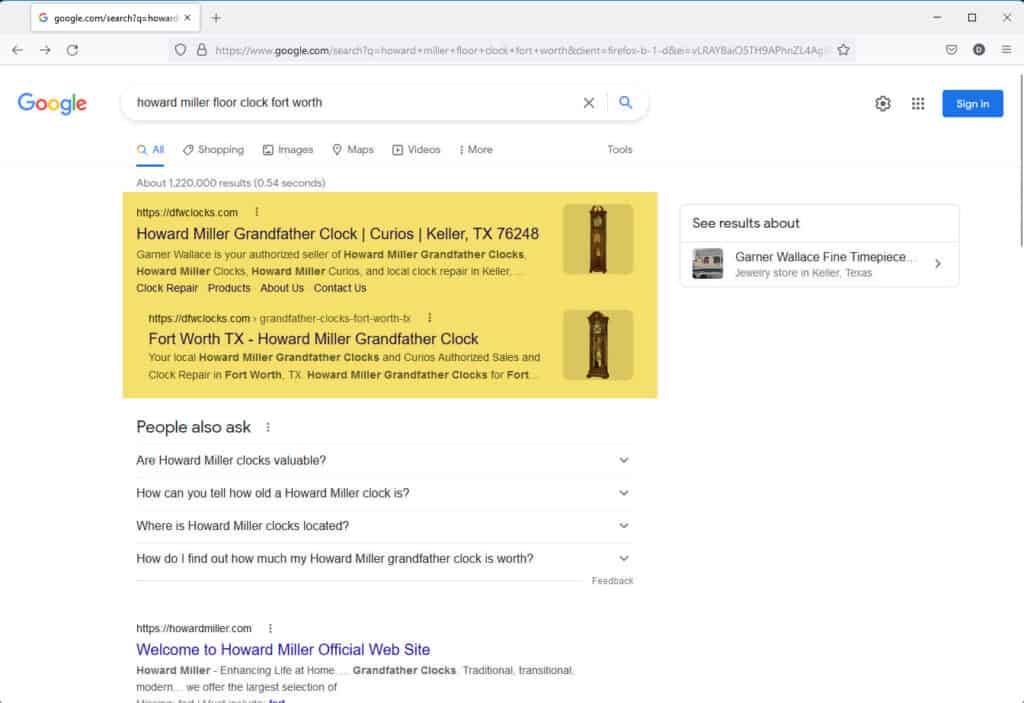Click the magnifier search button
Viewport: 1024px width, 703px height.
click(x=625, y=103)
